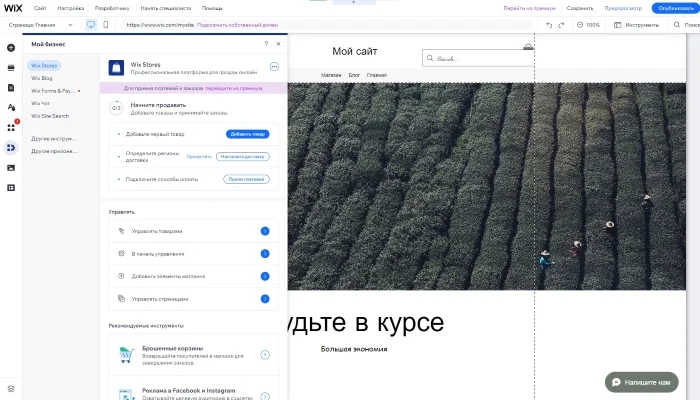Screen dimensions: 700x400
Task: Open the Site Design icon
Action: tap(11, 107)
